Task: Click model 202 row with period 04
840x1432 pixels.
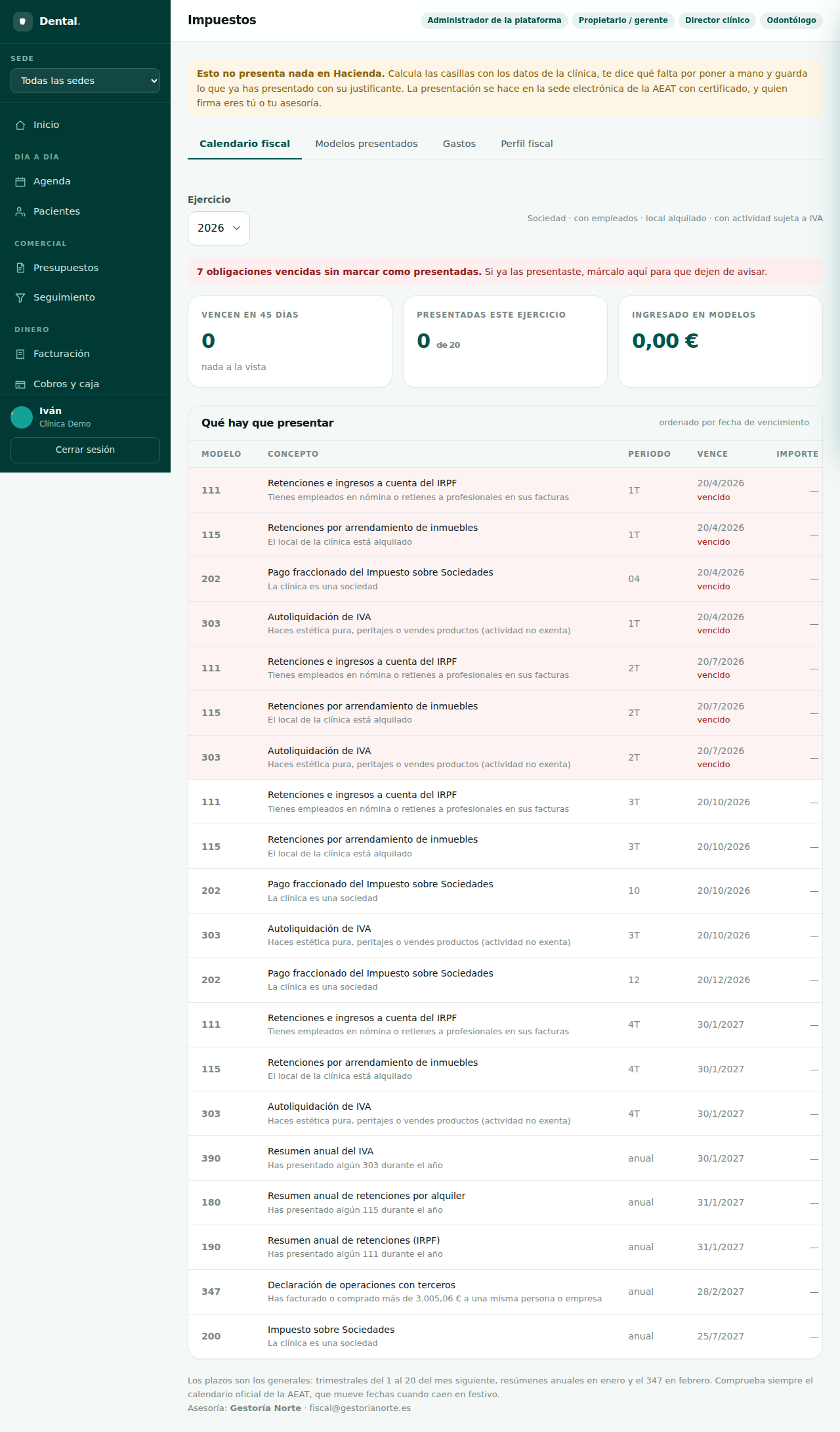Action: click(505, 579)
